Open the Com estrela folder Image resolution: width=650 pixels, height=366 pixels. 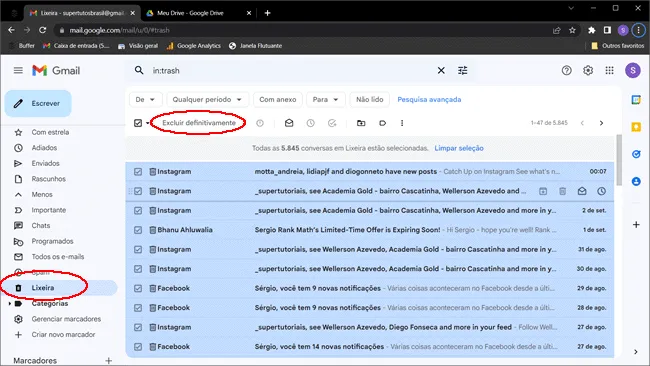point(50,132)
